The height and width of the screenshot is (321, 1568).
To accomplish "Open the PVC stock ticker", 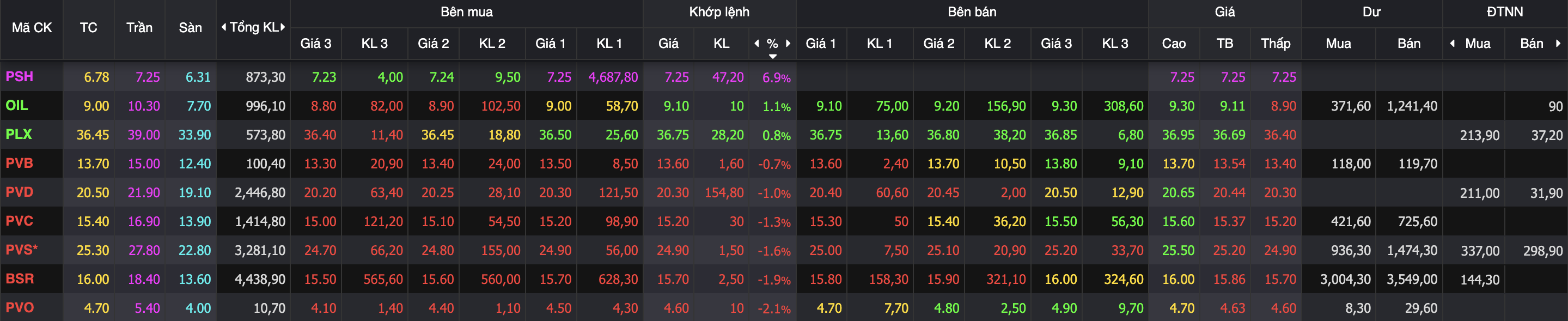I will click(x=20, y=221).
